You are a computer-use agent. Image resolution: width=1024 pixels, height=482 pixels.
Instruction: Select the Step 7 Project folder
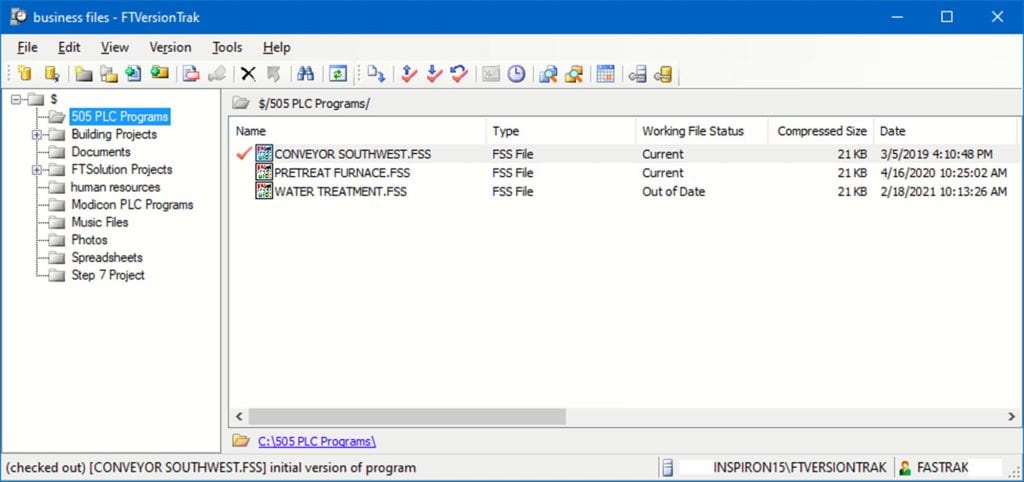(x=108, y=275)
